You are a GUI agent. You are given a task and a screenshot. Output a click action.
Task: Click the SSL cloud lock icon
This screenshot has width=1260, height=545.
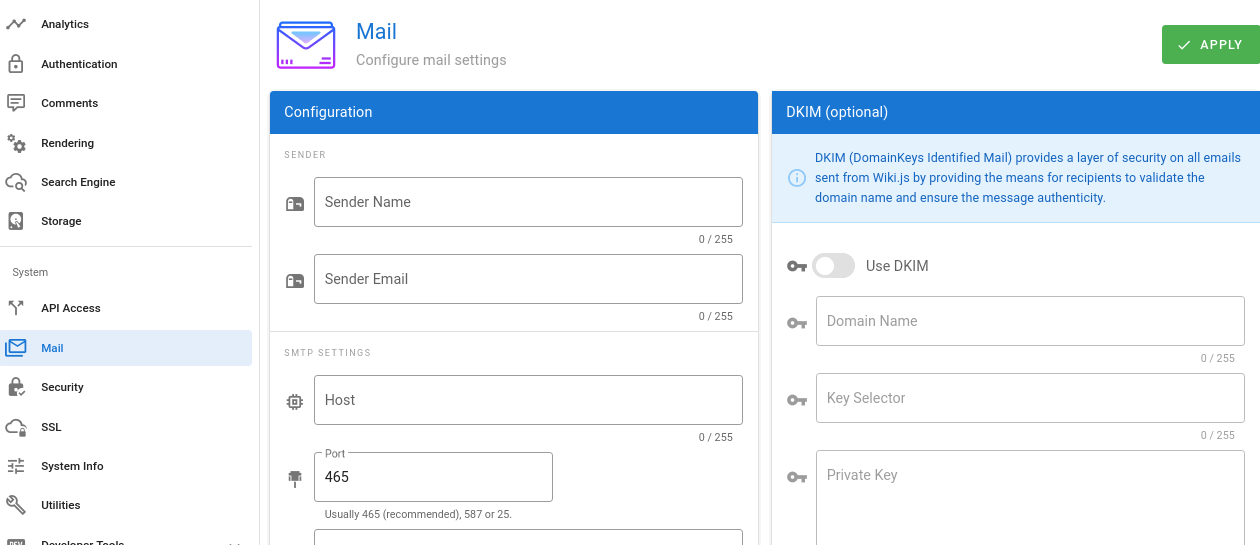16,427
